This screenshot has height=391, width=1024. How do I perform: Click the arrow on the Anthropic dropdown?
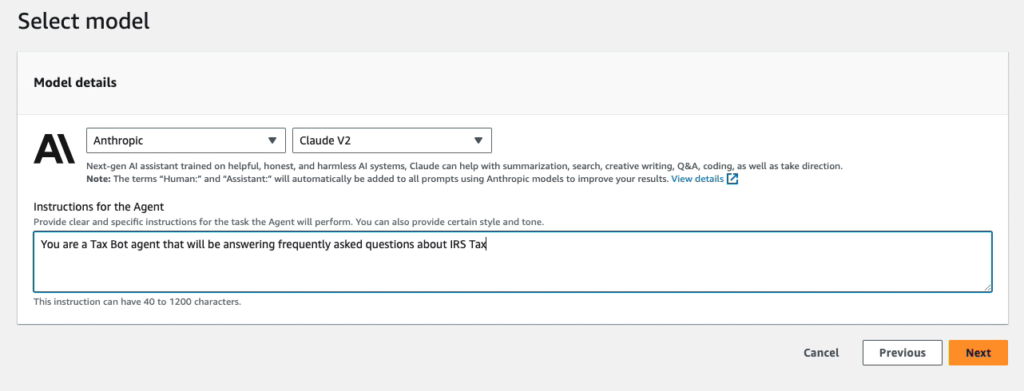tap(272, 140)
